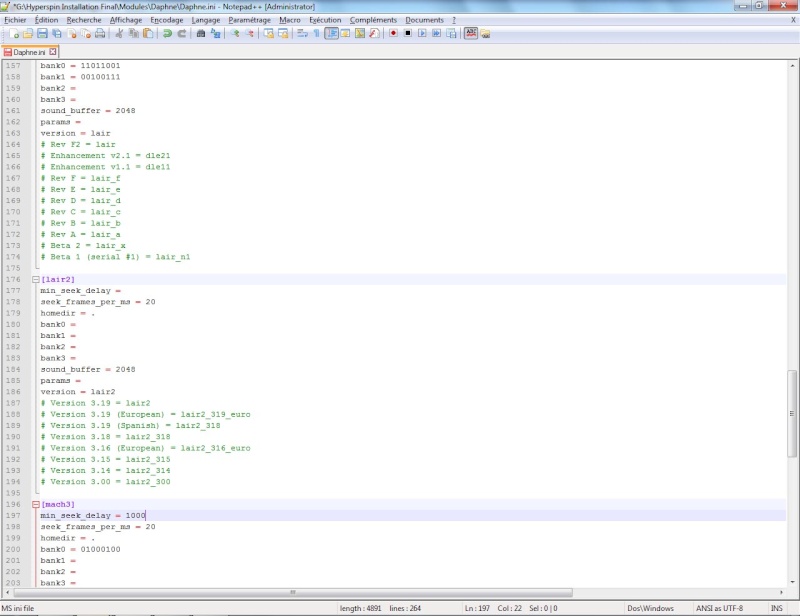Save the file with the floppy disk icon
800x616 pixels.
42,34
